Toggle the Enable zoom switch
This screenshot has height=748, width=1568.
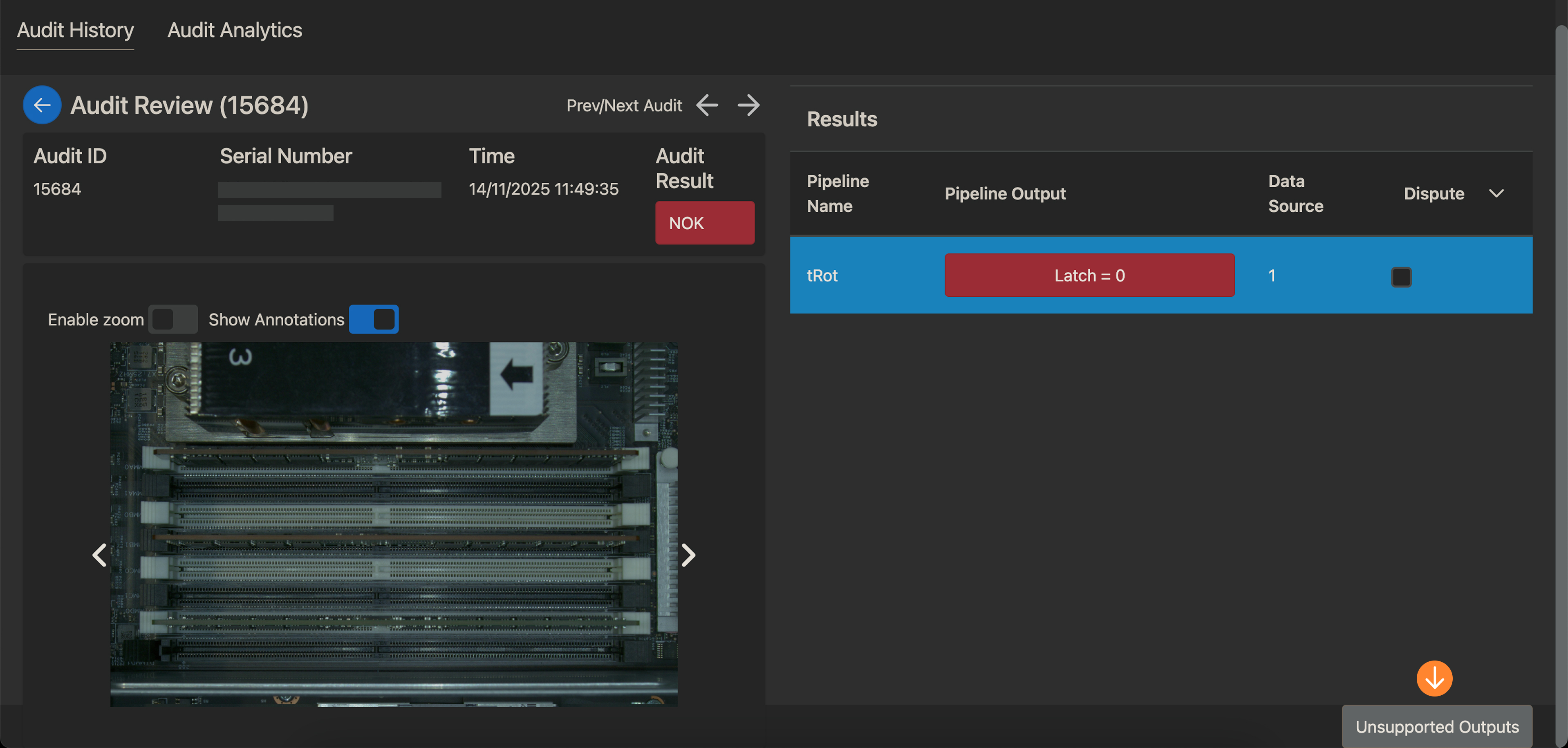click(173, 319)
